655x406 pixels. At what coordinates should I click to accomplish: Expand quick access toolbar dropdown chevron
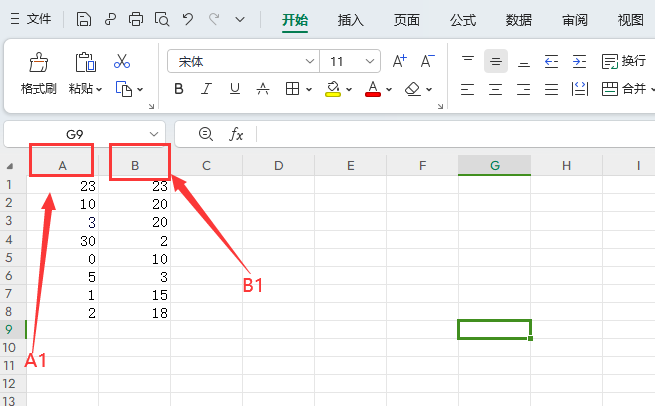[240, 20]
